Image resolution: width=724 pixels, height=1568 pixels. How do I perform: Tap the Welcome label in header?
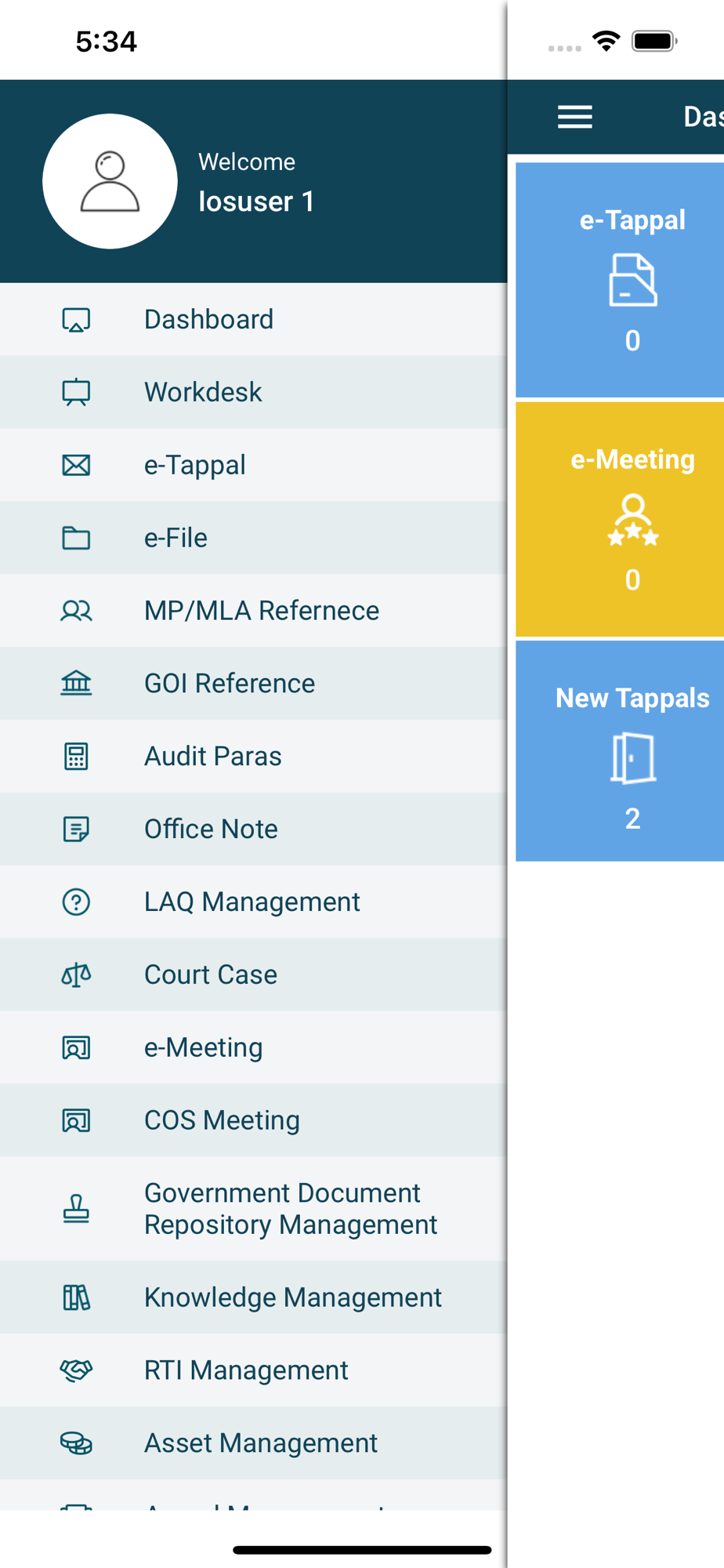coord(247,162)
